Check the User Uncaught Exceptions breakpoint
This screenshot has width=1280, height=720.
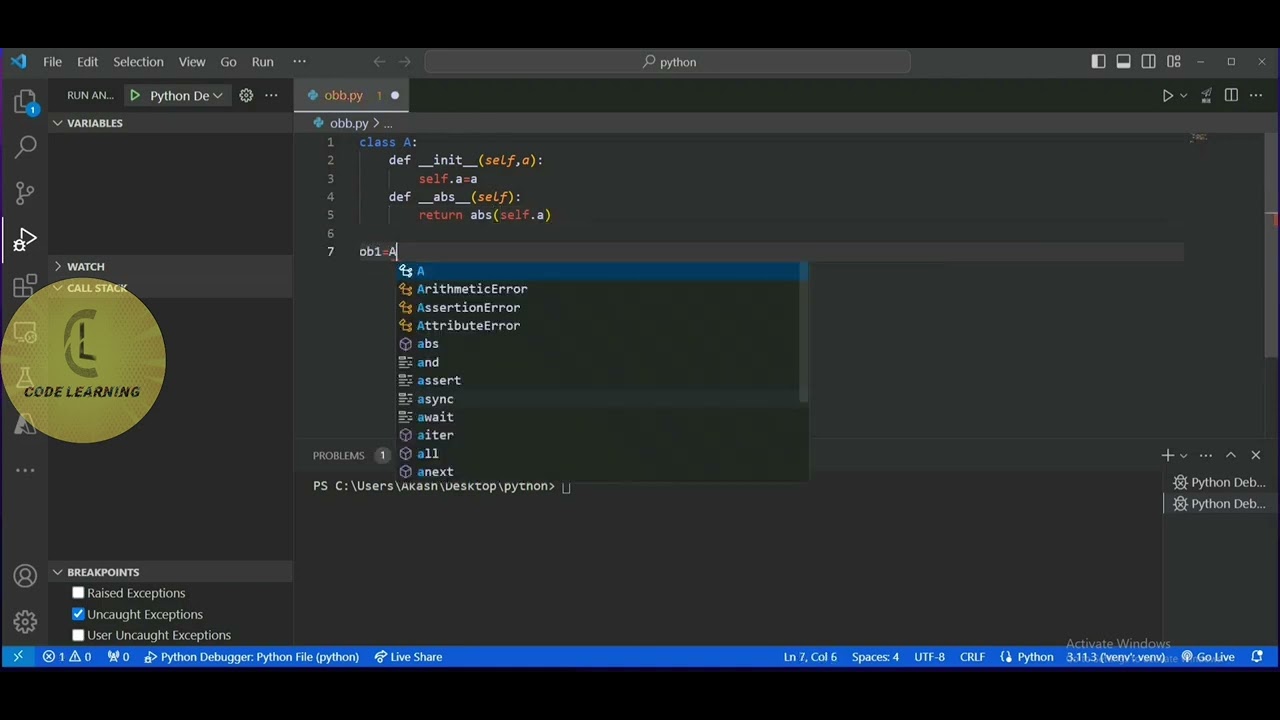tap(78, 635)
